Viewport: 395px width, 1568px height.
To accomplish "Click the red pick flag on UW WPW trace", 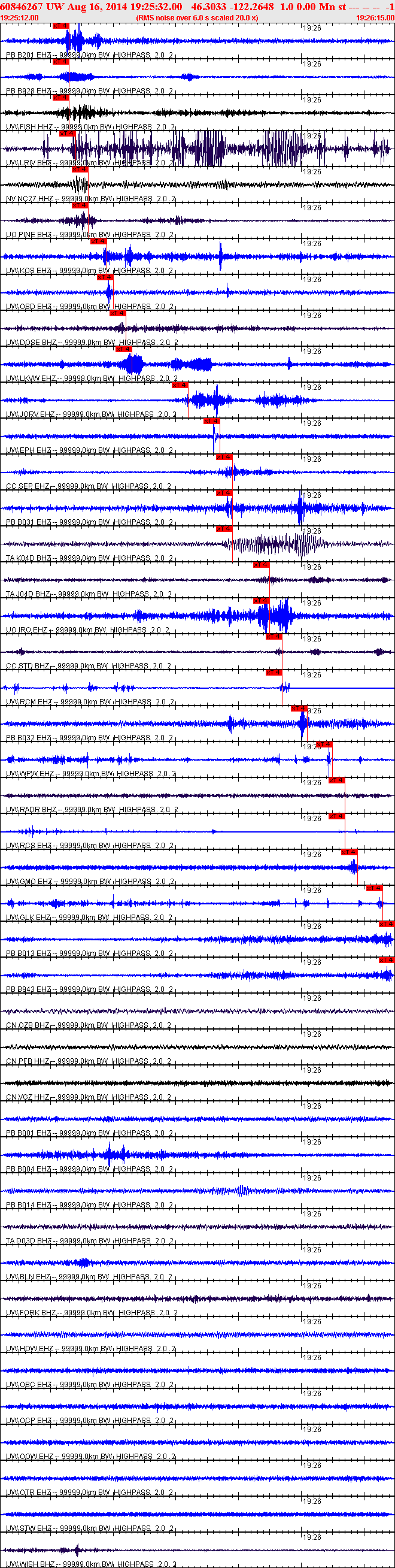I will point(324,744).
